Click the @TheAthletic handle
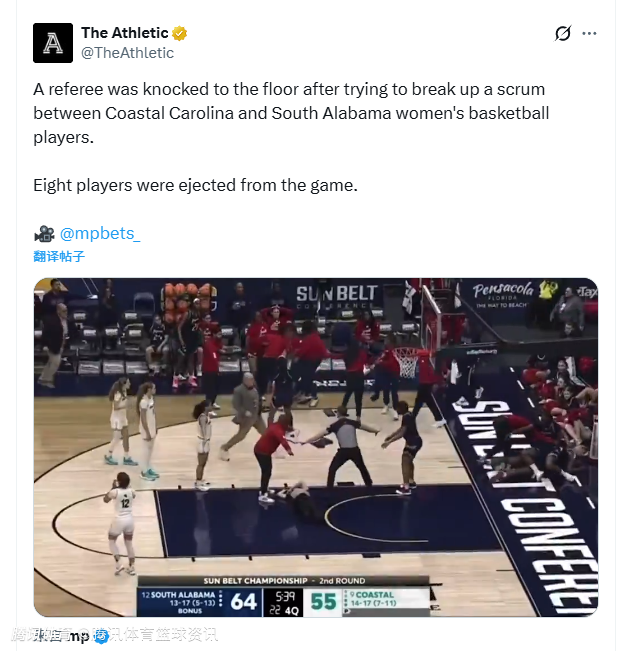 click(127, 53)
